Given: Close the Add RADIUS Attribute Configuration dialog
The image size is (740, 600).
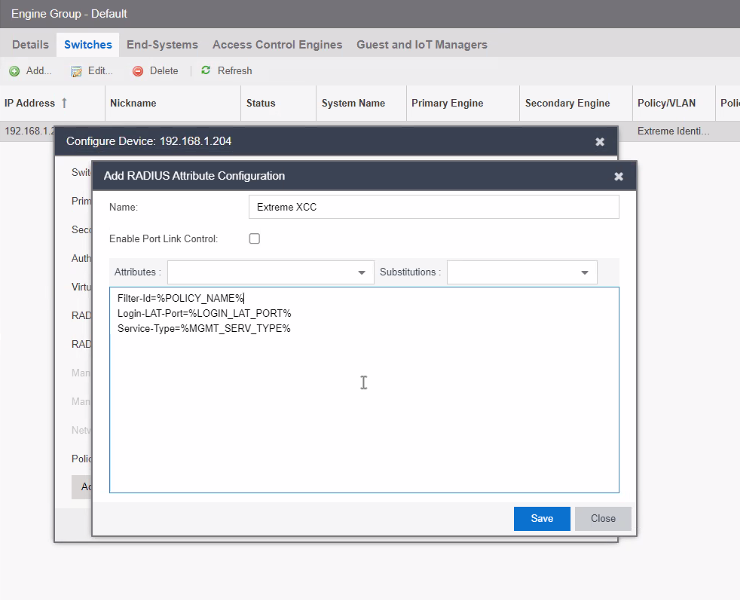Looking at the screenshot, I should pyautogui.click(x=618, y=176).
